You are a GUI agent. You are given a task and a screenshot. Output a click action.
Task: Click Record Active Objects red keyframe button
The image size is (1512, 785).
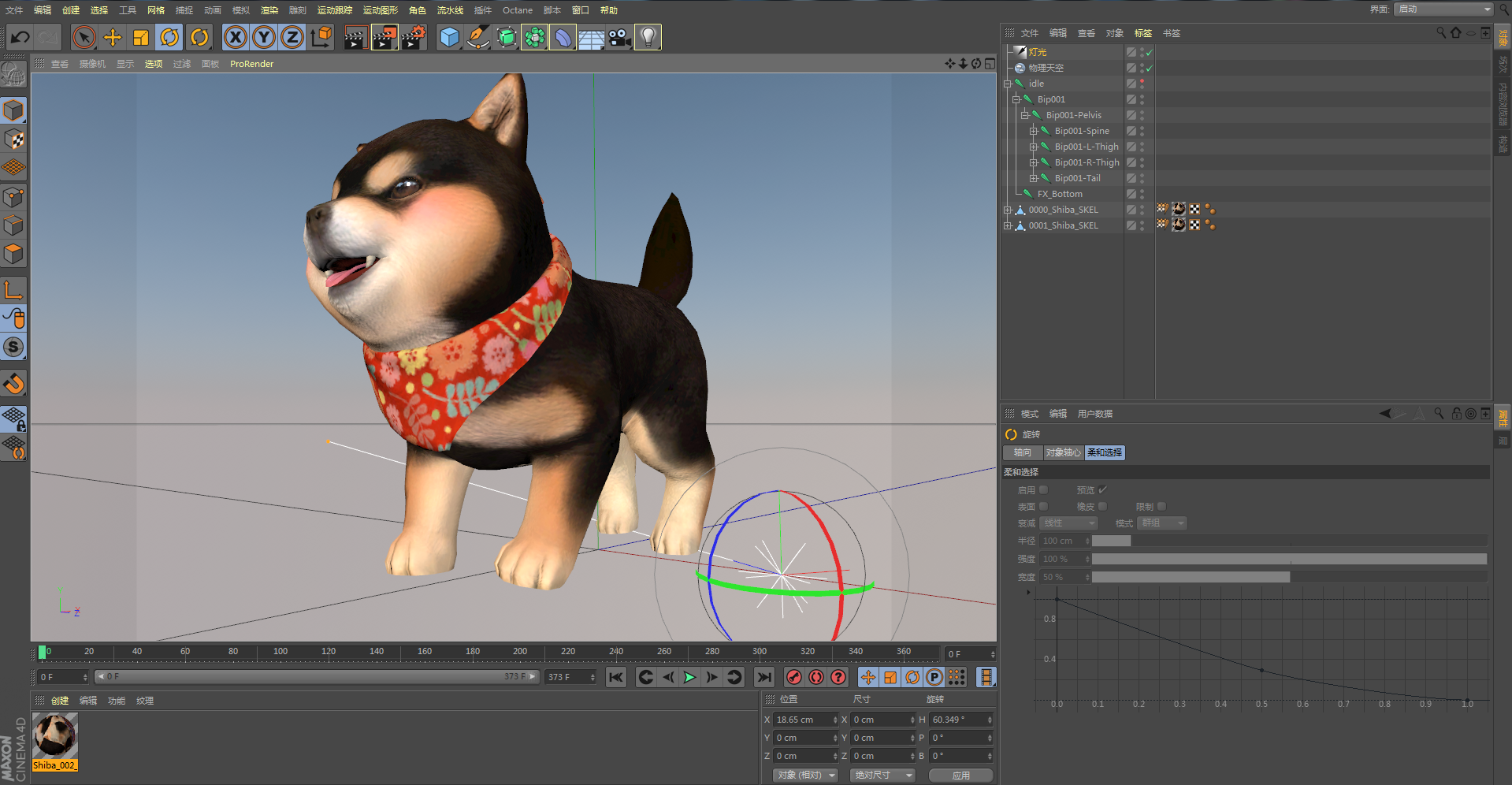click(794, 677)
